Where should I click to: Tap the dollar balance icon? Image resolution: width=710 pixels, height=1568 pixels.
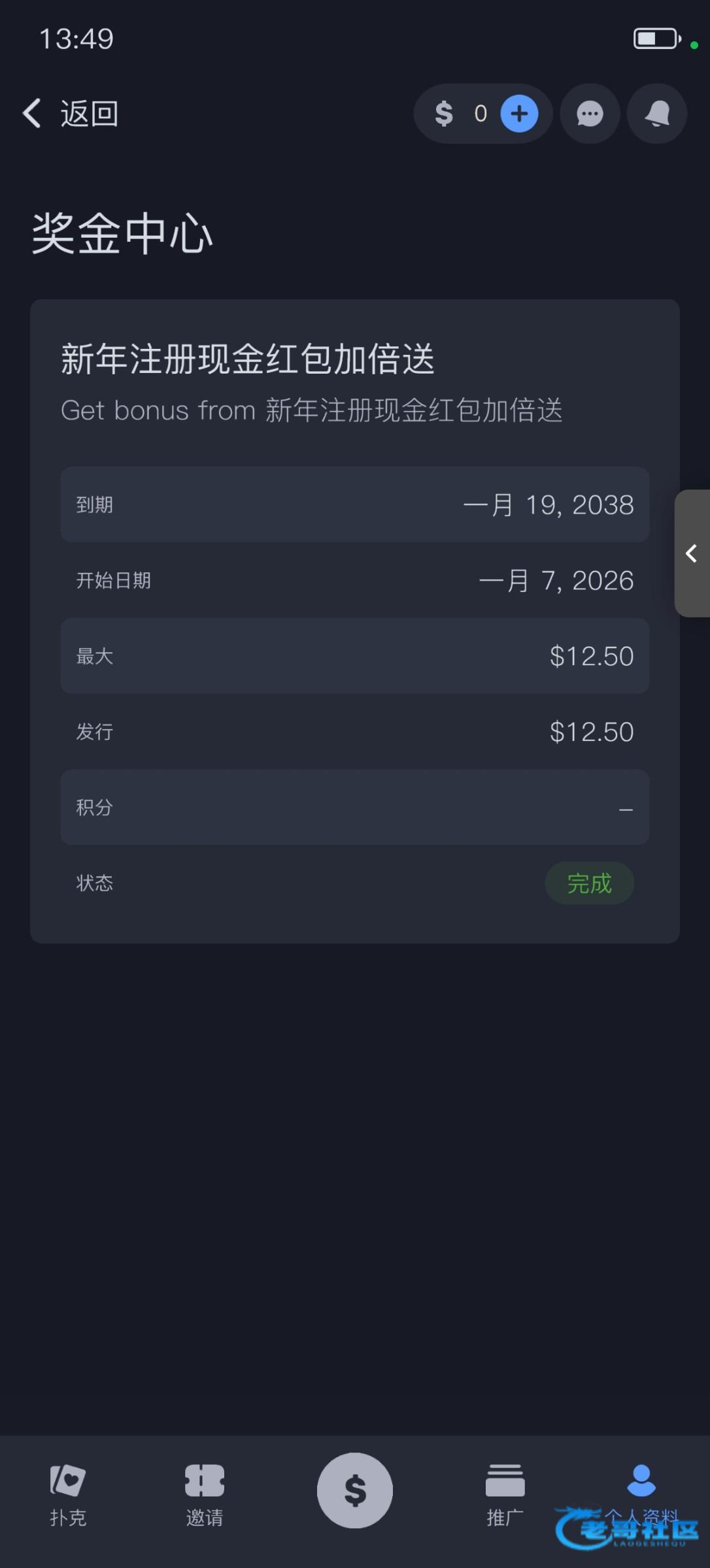tap(444, 114)
